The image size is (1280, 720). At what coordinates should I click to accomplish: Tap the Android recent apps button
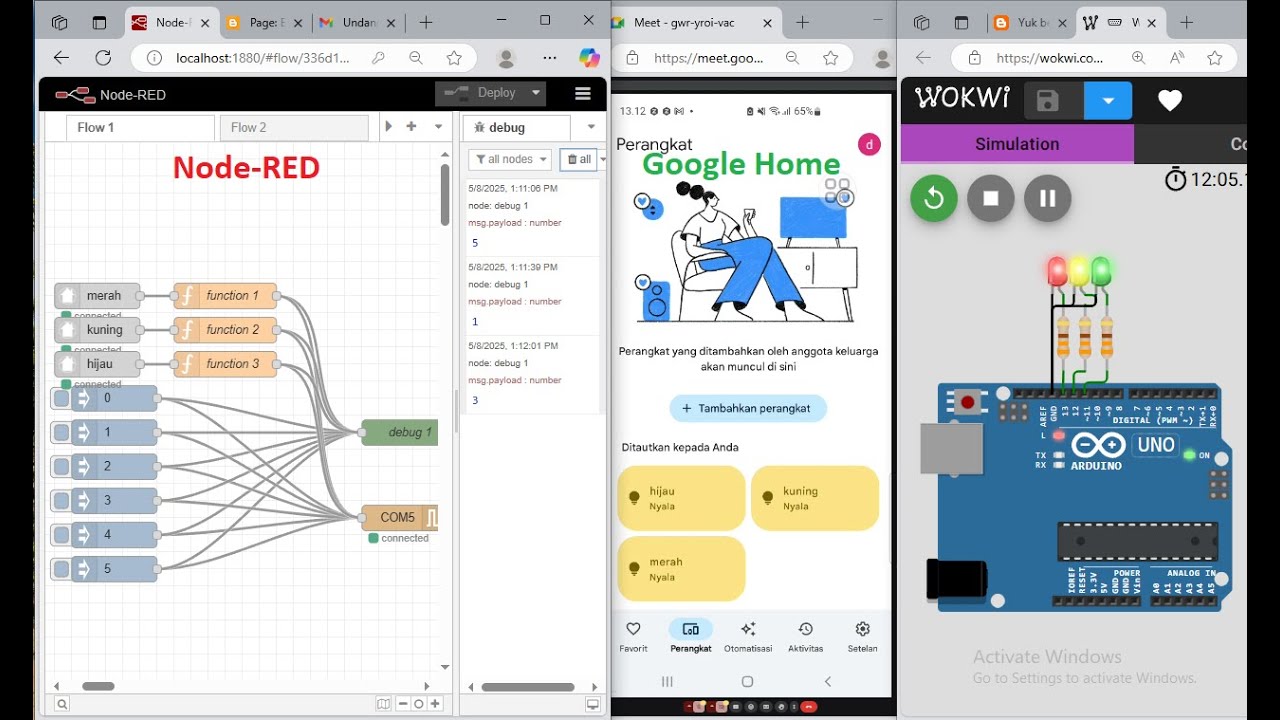point(668,681)
